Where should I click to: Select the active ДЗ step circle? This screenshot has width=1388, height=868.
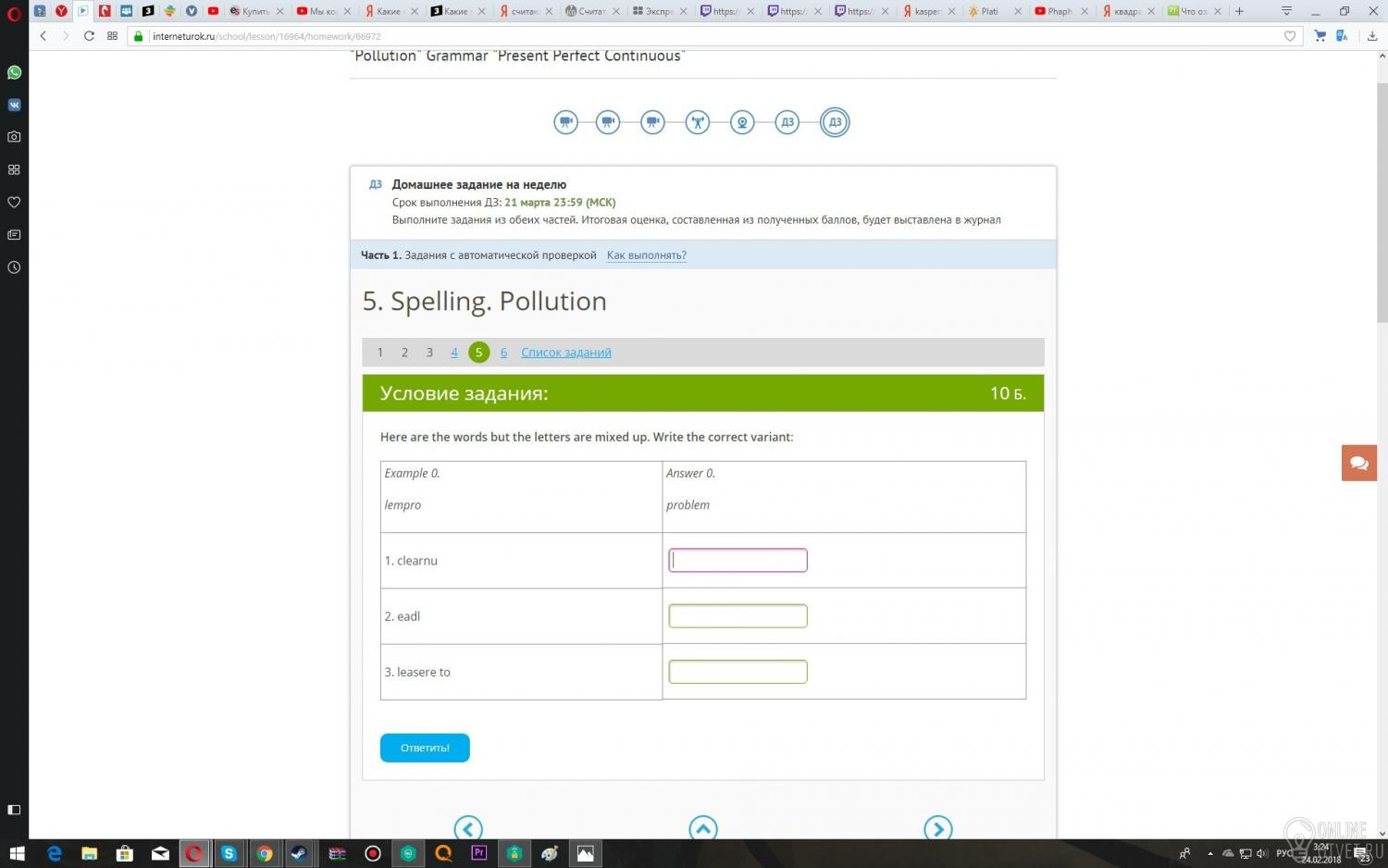click(835, 122)
